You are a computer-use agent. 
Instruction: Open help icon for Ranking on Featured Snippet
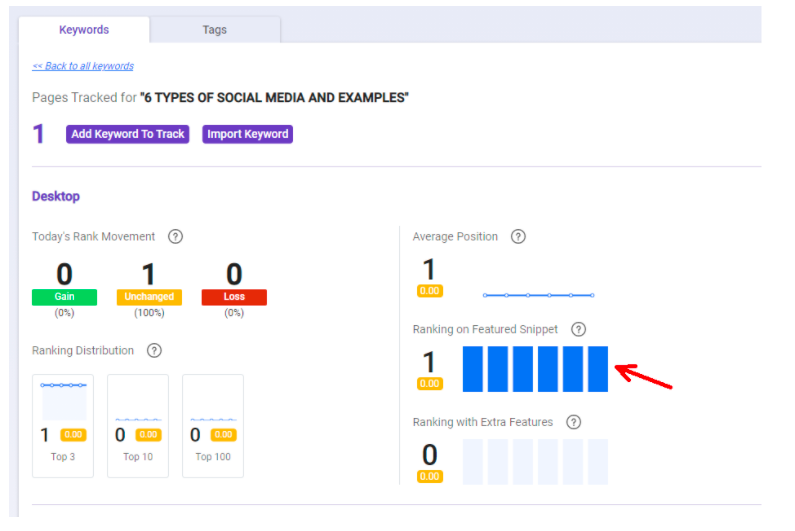click(579, 330)
